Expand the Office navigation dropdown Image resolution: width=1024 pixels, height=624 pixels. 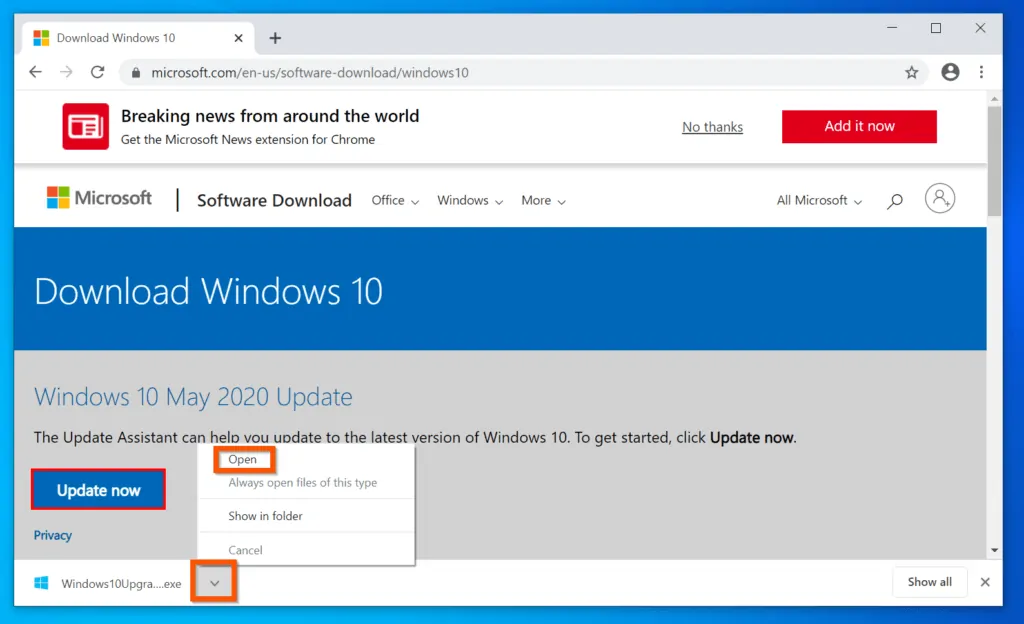[x=395, y=200]
